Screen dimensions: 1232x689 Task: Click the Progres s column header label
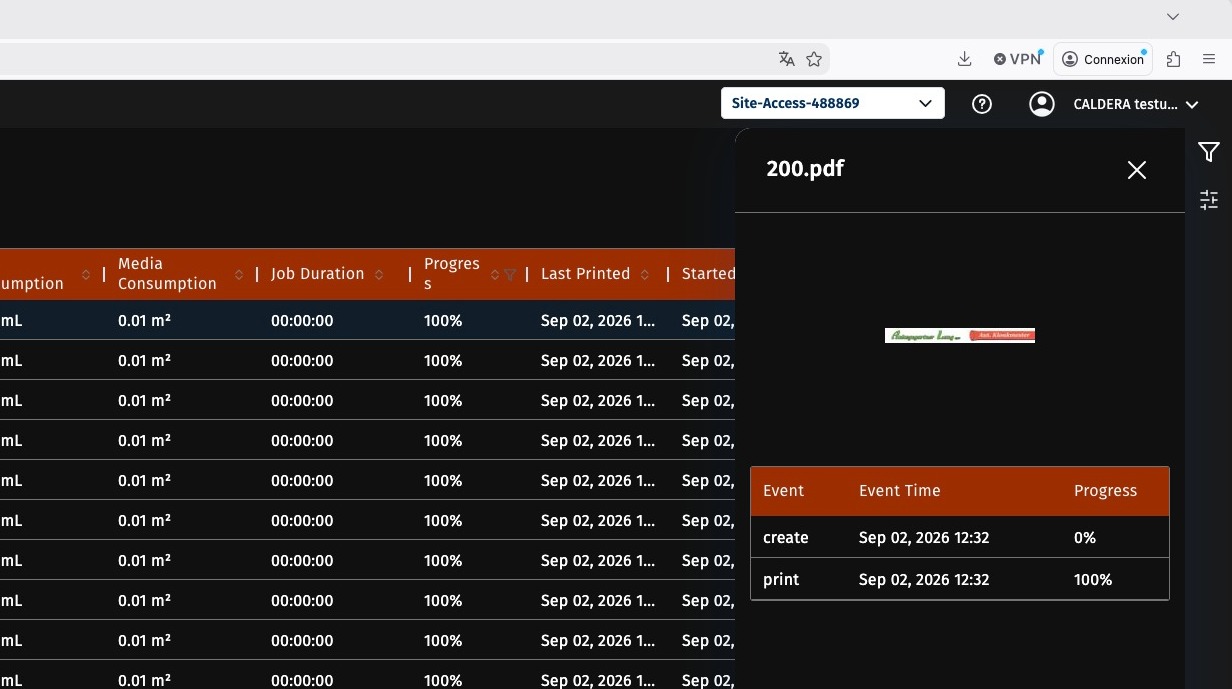[x=452, y=274]
